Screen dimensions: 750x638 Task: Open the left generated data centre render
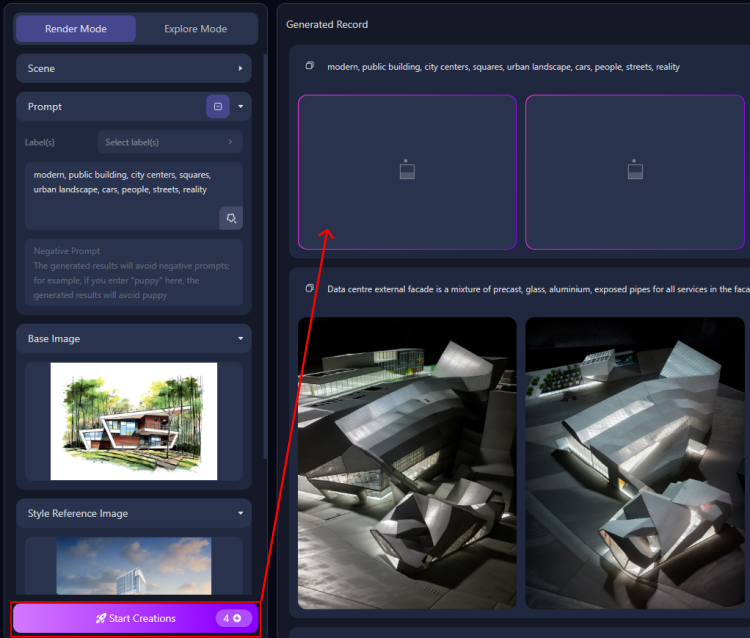click(x=407, y=463)
